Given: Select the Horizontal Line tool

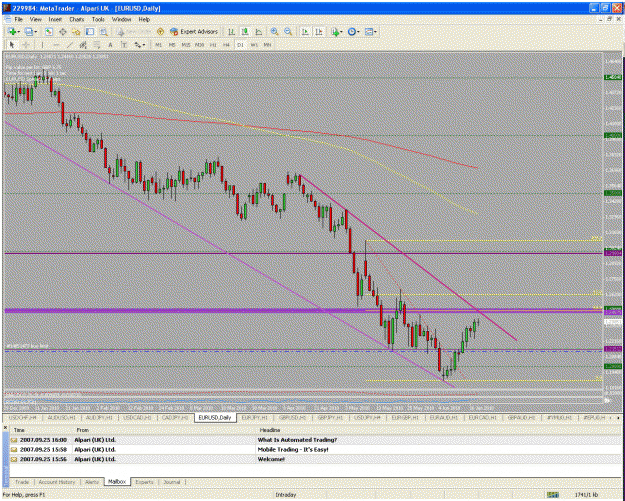Looking at the screenshot, I should point(56,45).
